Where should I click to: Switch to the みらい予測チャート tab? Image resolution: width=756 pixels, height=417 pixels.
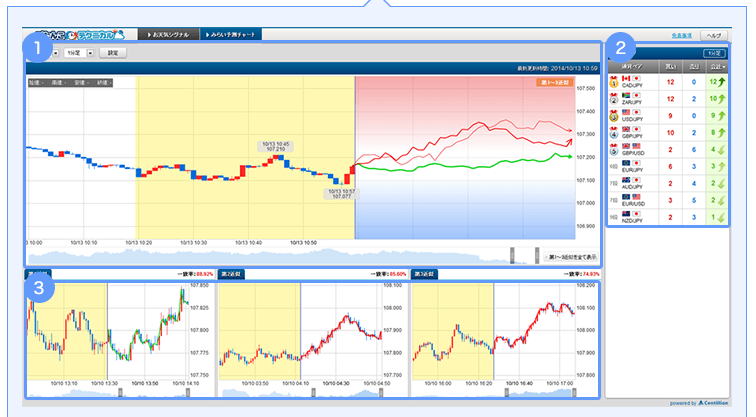pyautogui.click(x=231, y=34)
